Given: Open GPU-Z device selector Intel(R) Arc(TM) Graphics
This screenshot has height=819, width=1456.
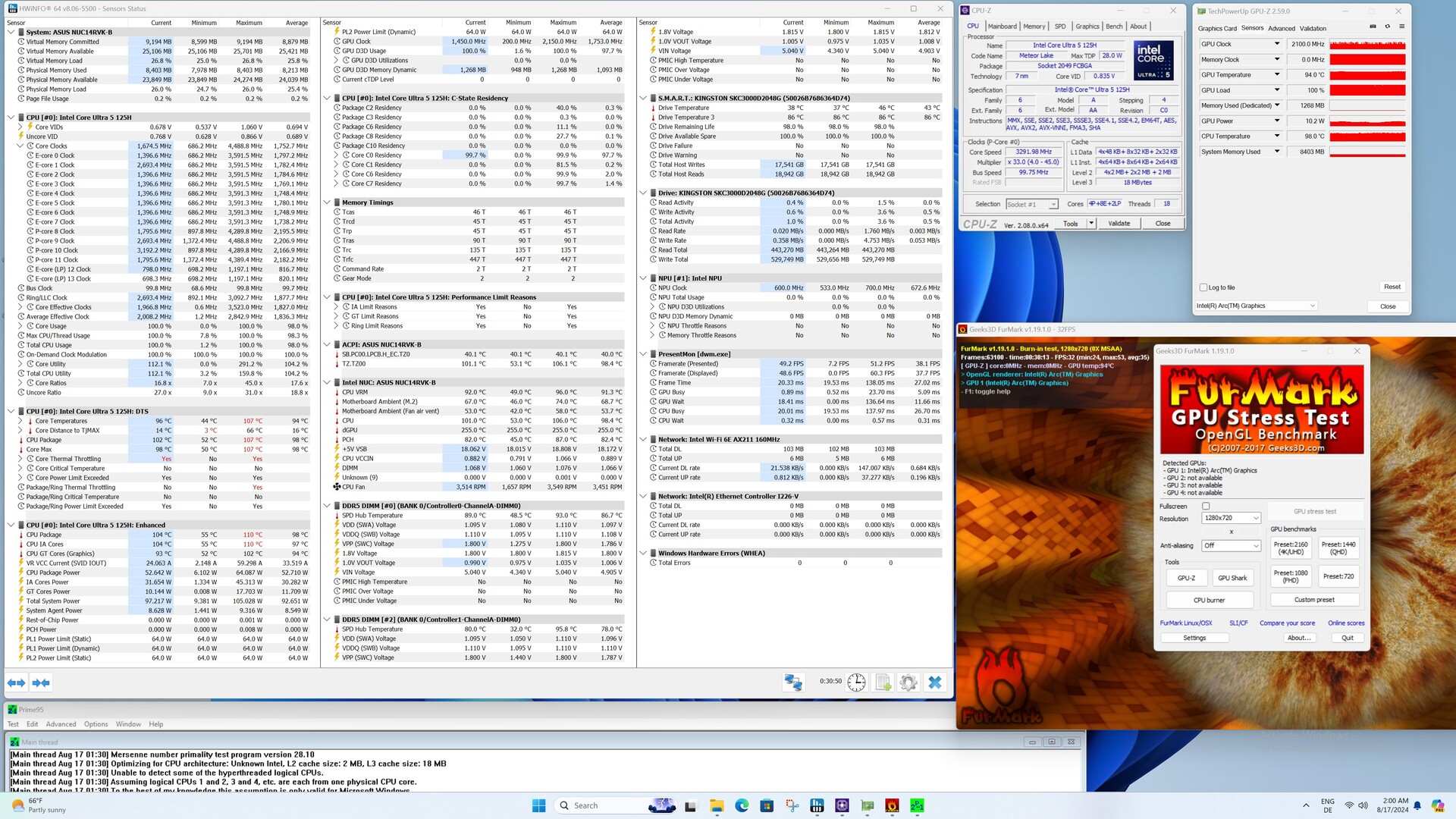Looking at the screenshot, I should tap(1255, 306).
